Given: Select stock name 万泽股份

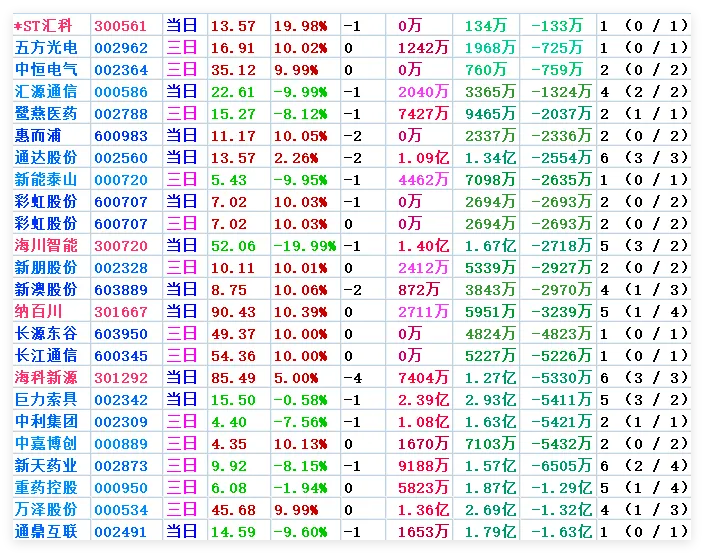Looking at the screenshot, I should tap(46, 509).
